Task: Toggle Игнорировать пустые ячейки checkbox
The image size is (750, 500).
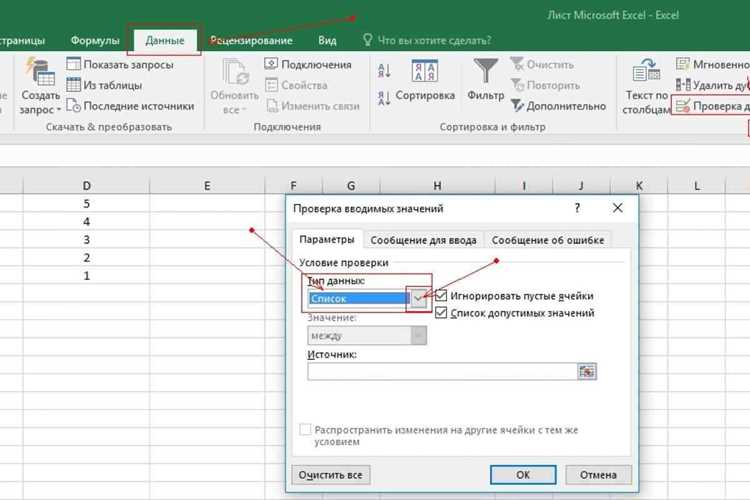Action: (441, 296)
